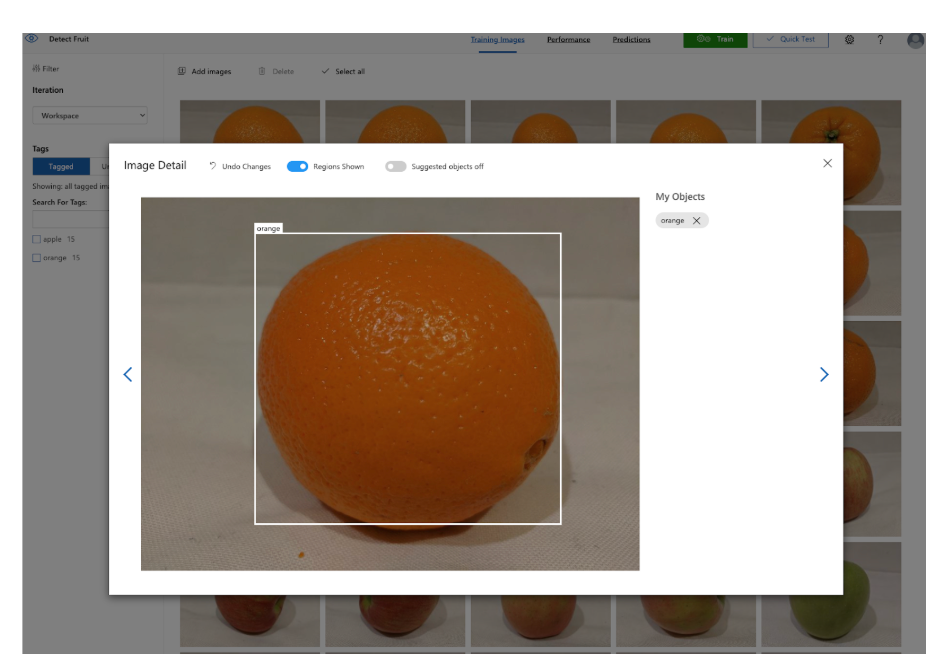
Task: Switch to the Performance tab
Action: 567,39
